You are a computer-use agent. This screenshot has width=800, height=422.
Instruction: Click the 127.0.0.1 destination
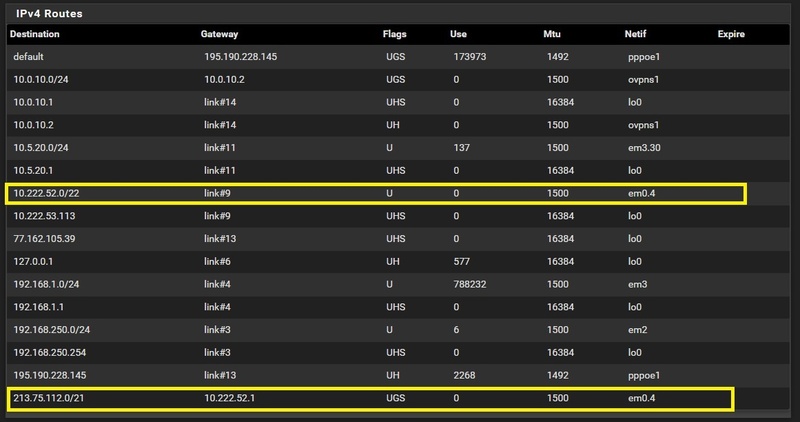(34, 261)
